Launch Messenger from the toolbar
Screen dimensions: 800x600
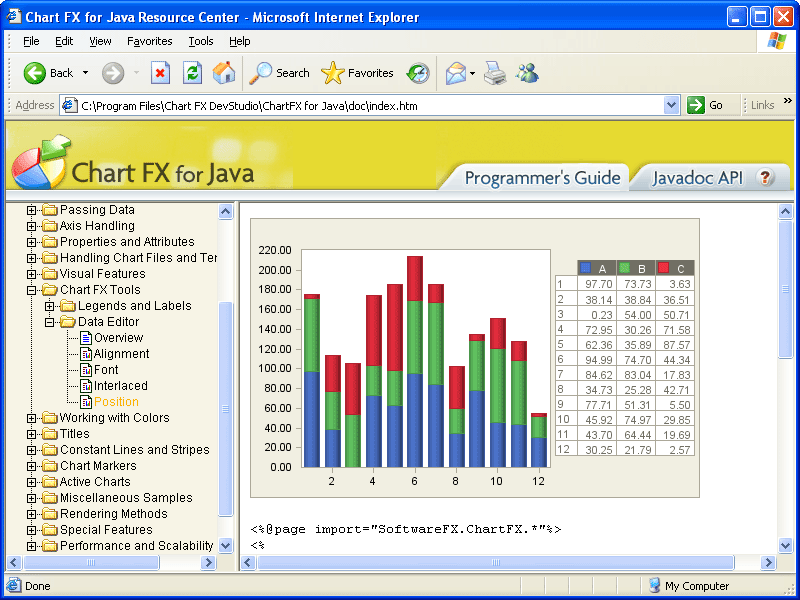527,72
